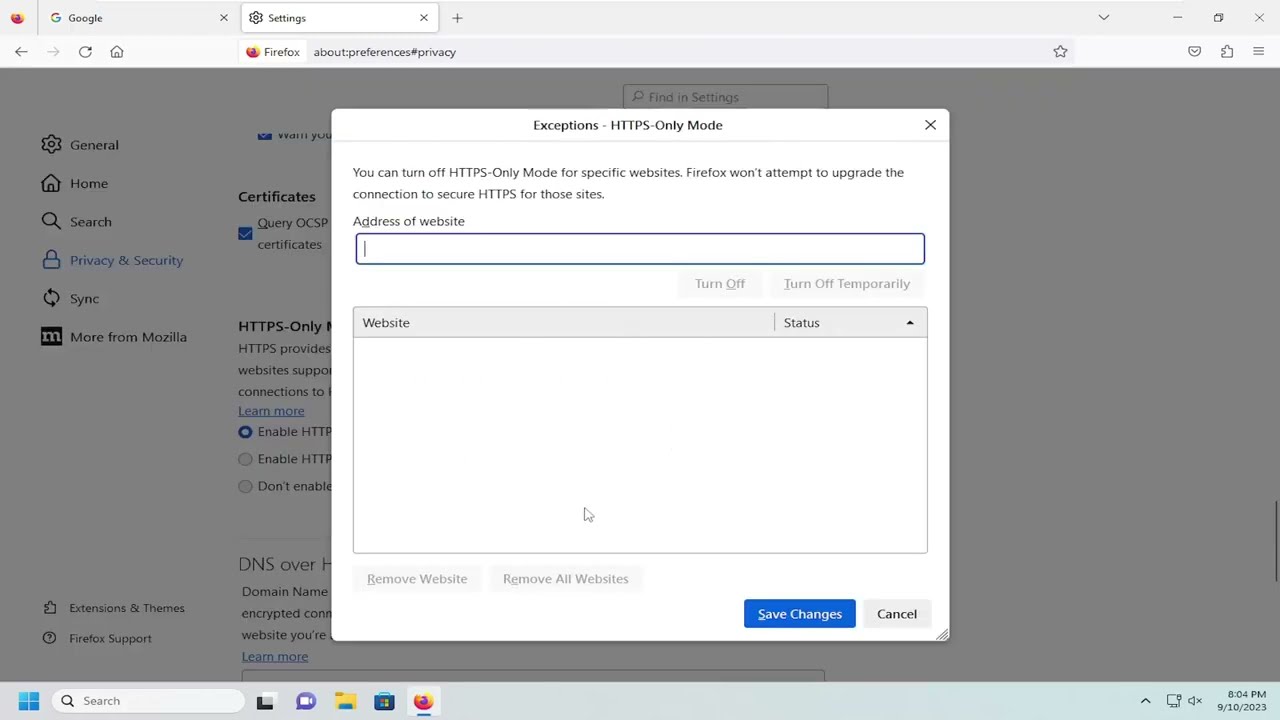
Task: Open the General settings category
Action: [x=80, y=145]
